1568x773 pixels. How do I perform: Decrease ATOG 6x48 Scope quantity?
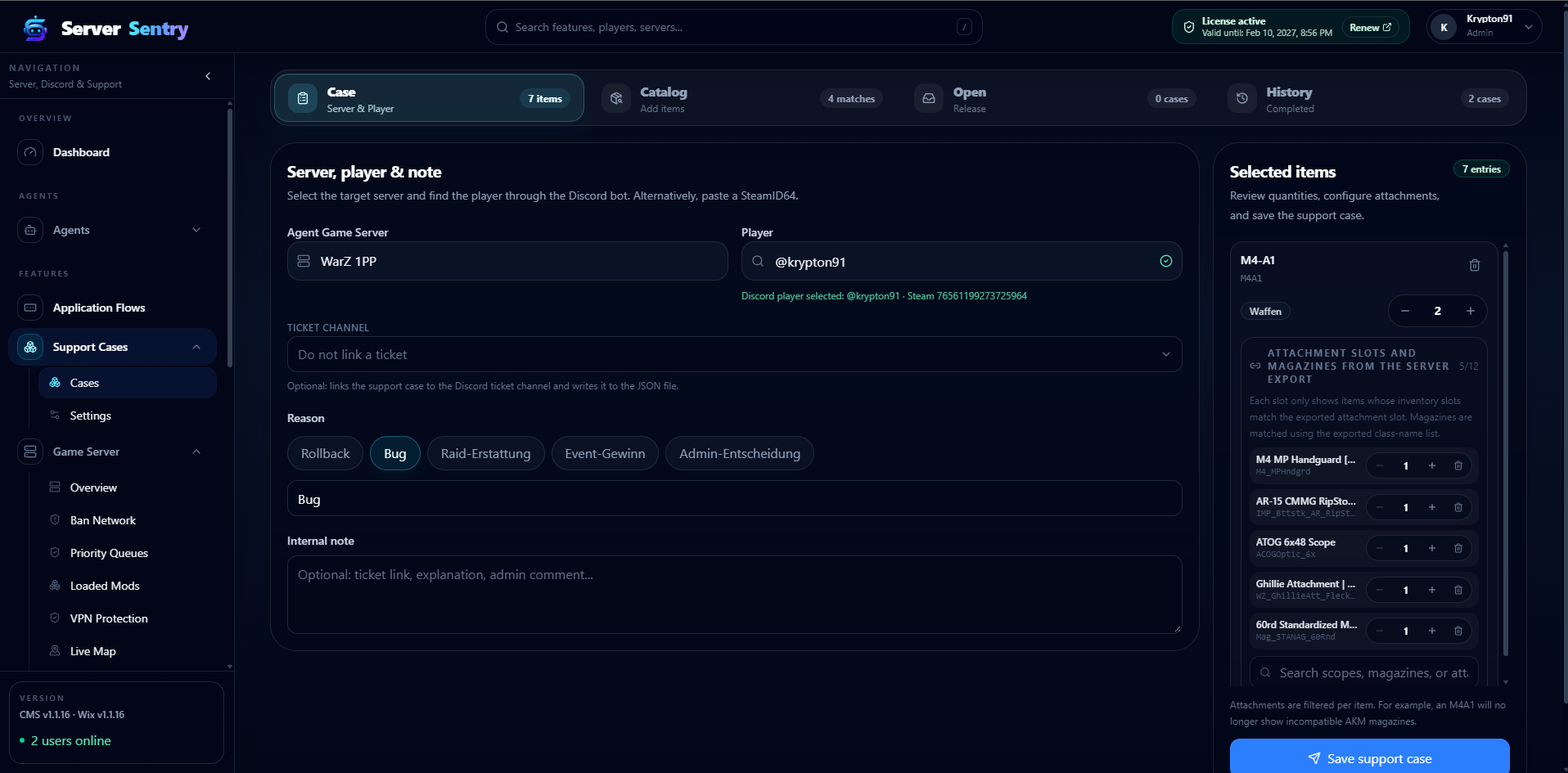coord(1380,548)
